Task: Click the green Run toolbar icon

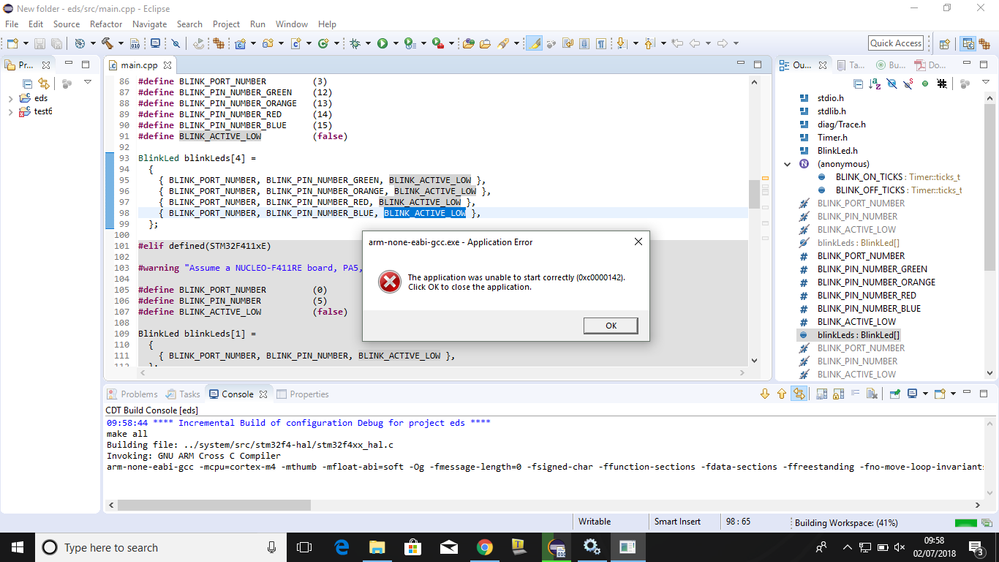Action: [x=382, y=43]
